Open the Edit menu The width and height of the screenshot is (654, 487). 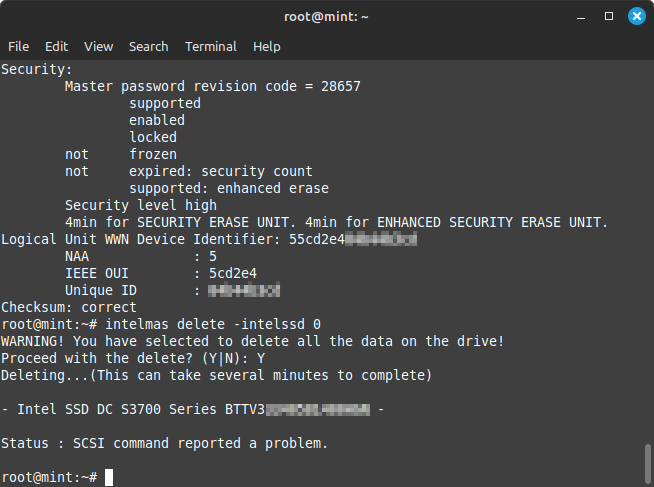[x=56, y=46]
